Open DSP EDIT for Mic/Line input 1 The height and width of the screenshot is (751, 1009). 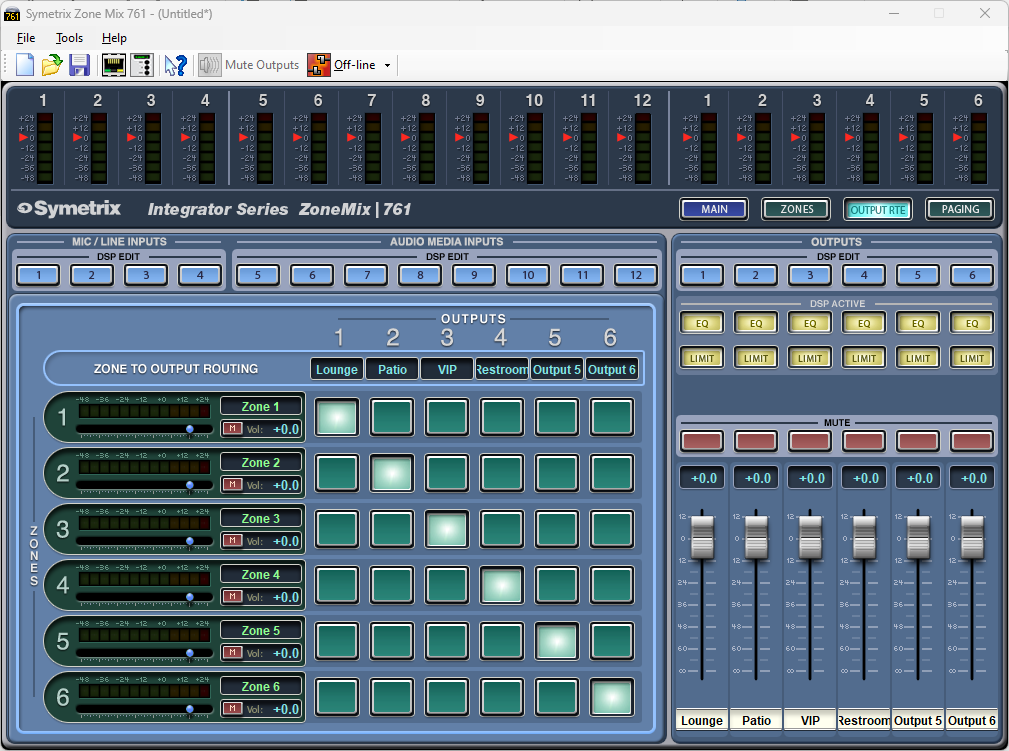point(37,274)
